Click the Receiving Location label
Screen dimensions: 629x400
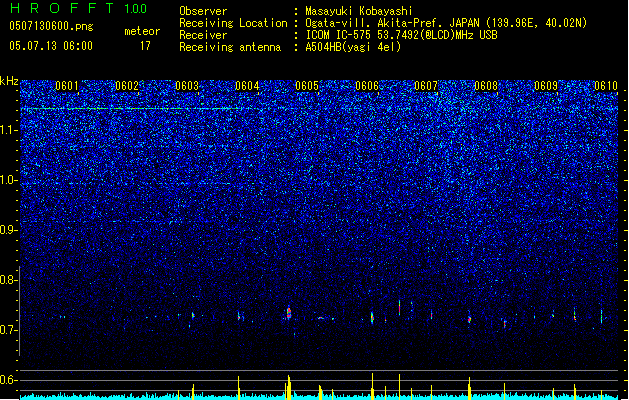tap(233, 23)
